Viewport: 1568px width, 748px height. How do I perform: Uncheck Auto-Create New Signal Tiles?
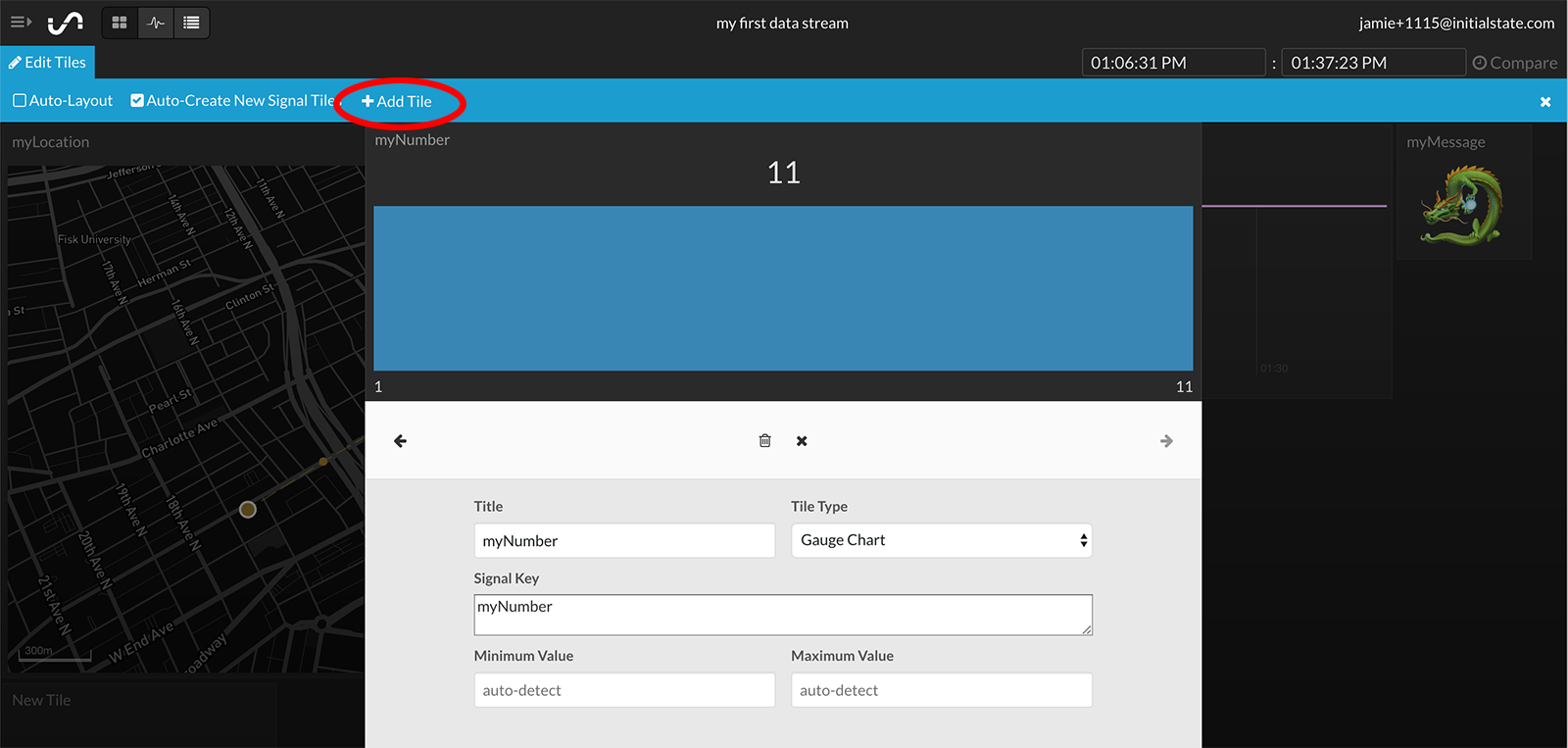(x=137, y=101)
